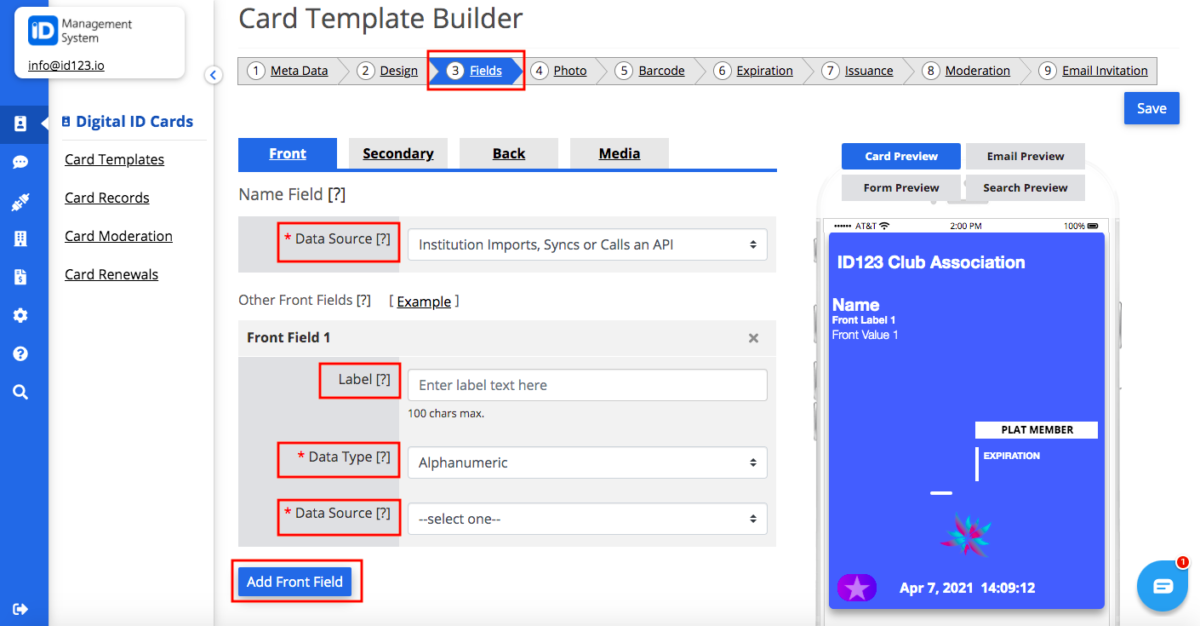Click the Add Front Field button
Screen dimensions: 1200x626
(295, 582)
